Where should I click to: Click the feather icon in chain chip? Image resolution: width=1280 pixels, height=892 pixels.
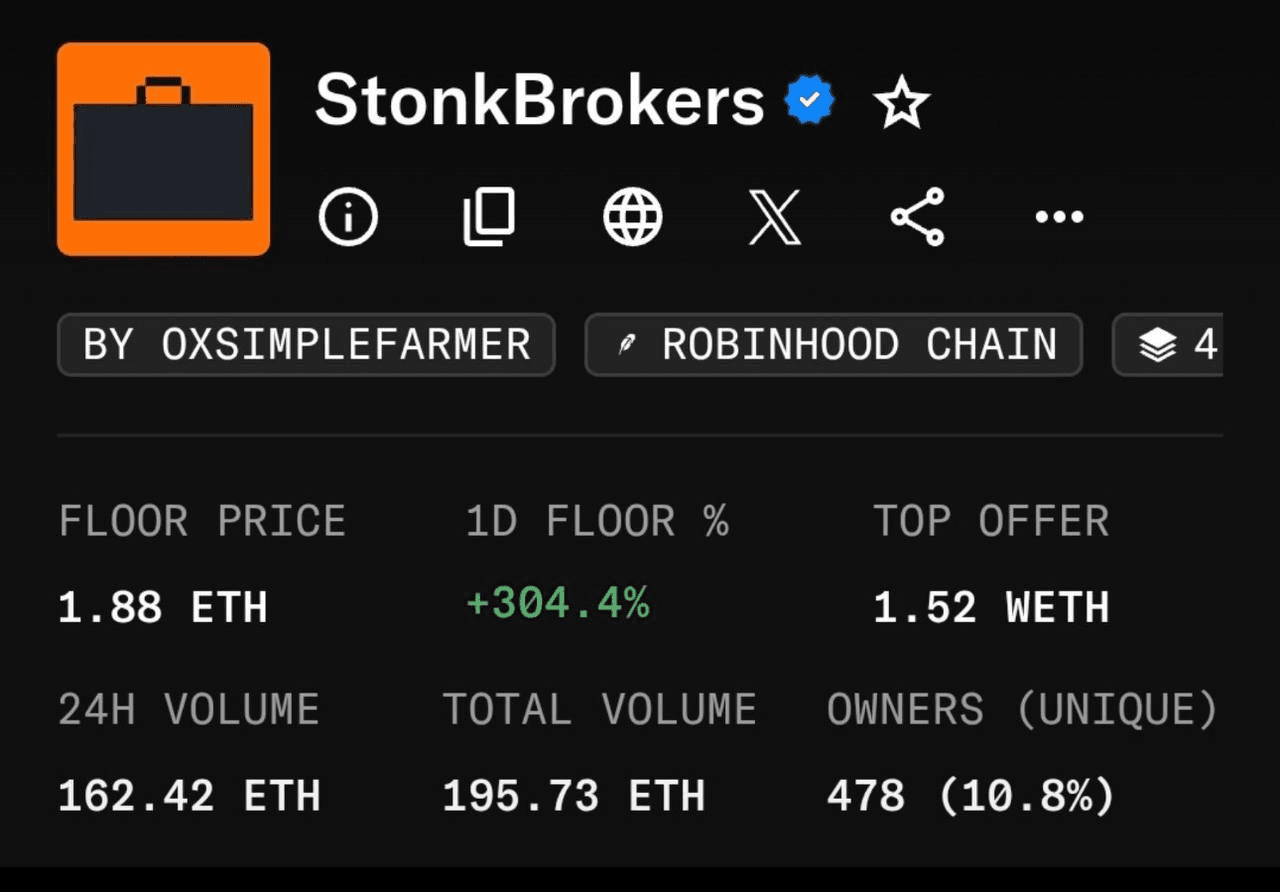click(627, 346)
